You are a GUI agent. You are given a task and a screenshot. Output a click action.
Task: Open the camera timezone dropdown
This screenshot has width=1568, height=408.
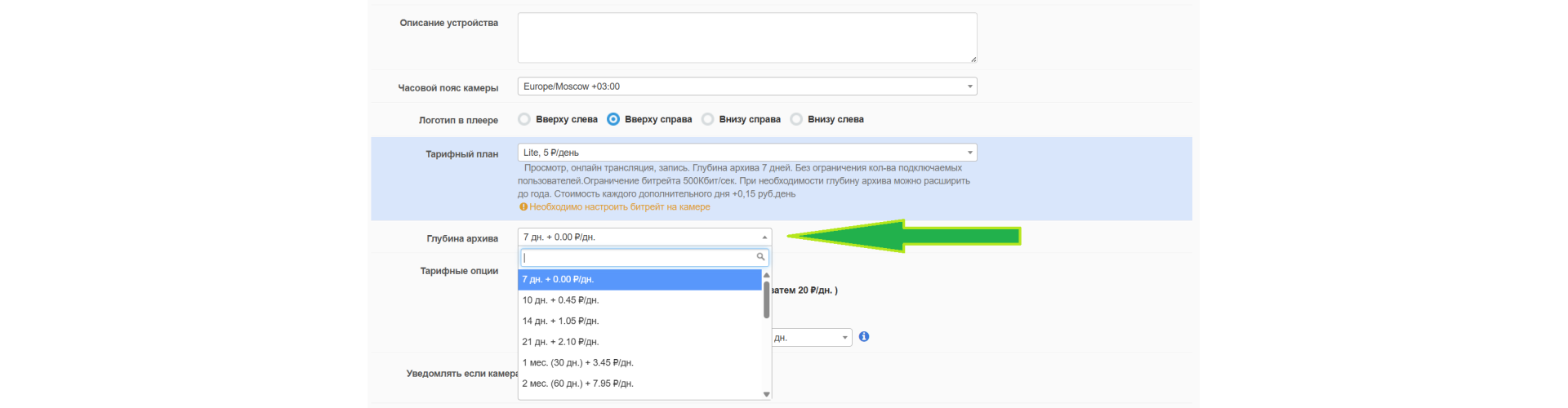pyautogui.click(x=746, y=86)
